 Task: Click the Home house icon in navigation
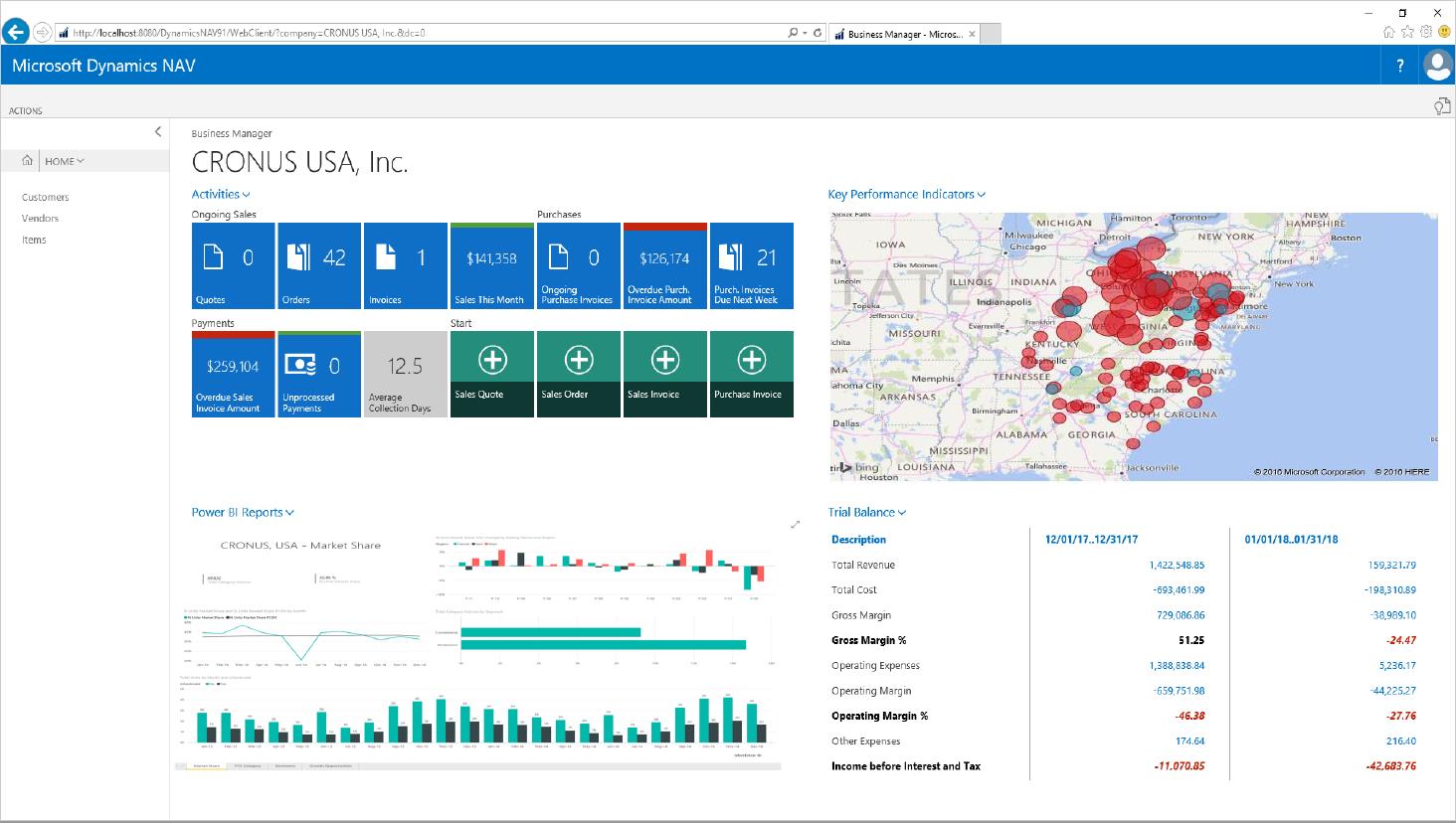pyautogui.click(x=27, y=160)
